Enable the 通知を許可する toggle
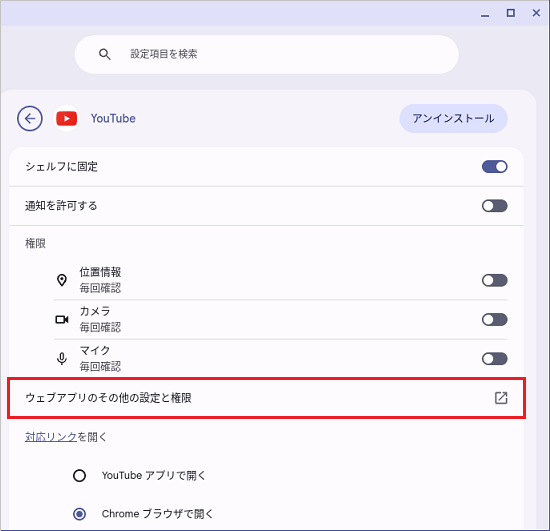Screen dimensions: 550x531 495,206
